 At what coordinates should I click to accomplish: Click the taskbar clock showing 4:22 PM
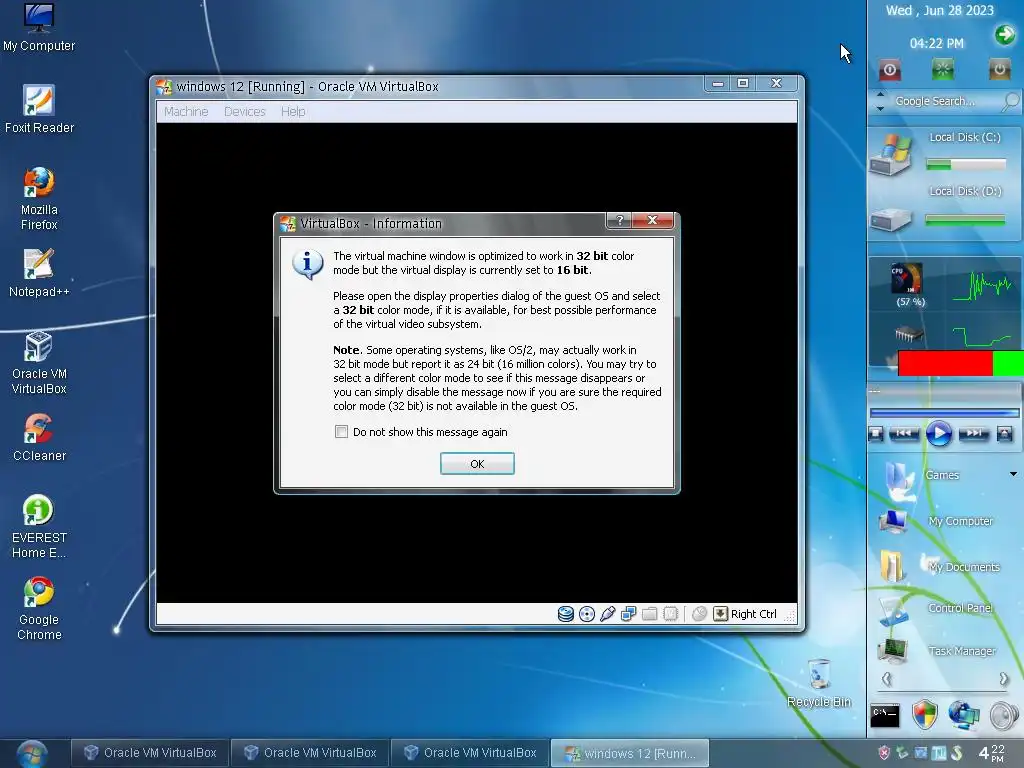[992, 753]
